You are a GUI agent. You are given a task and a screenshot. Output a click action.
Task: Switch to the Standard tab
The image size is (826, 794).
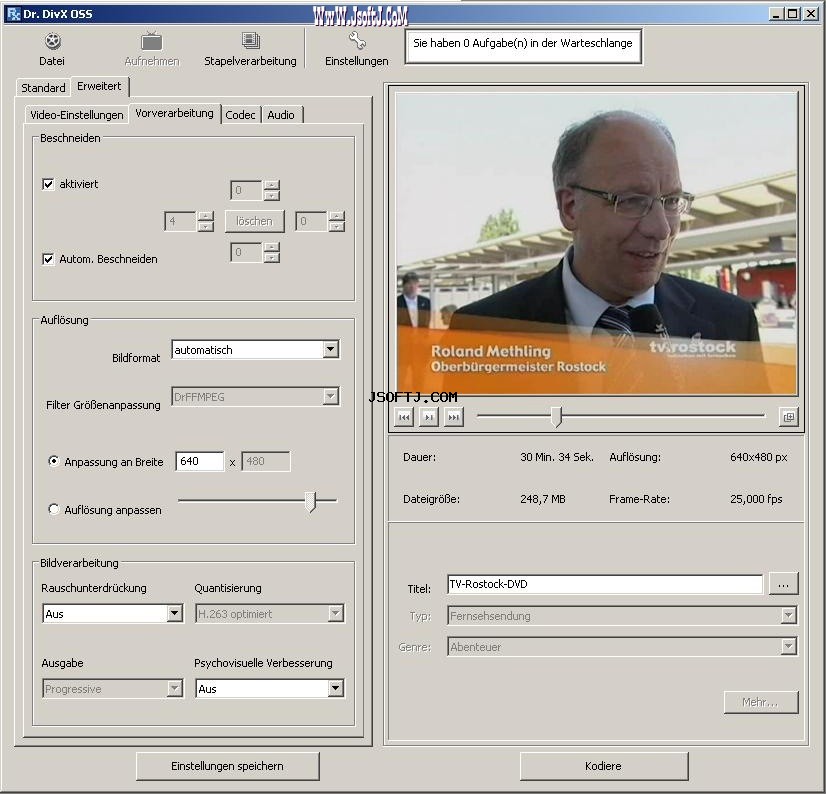point(43,87)
